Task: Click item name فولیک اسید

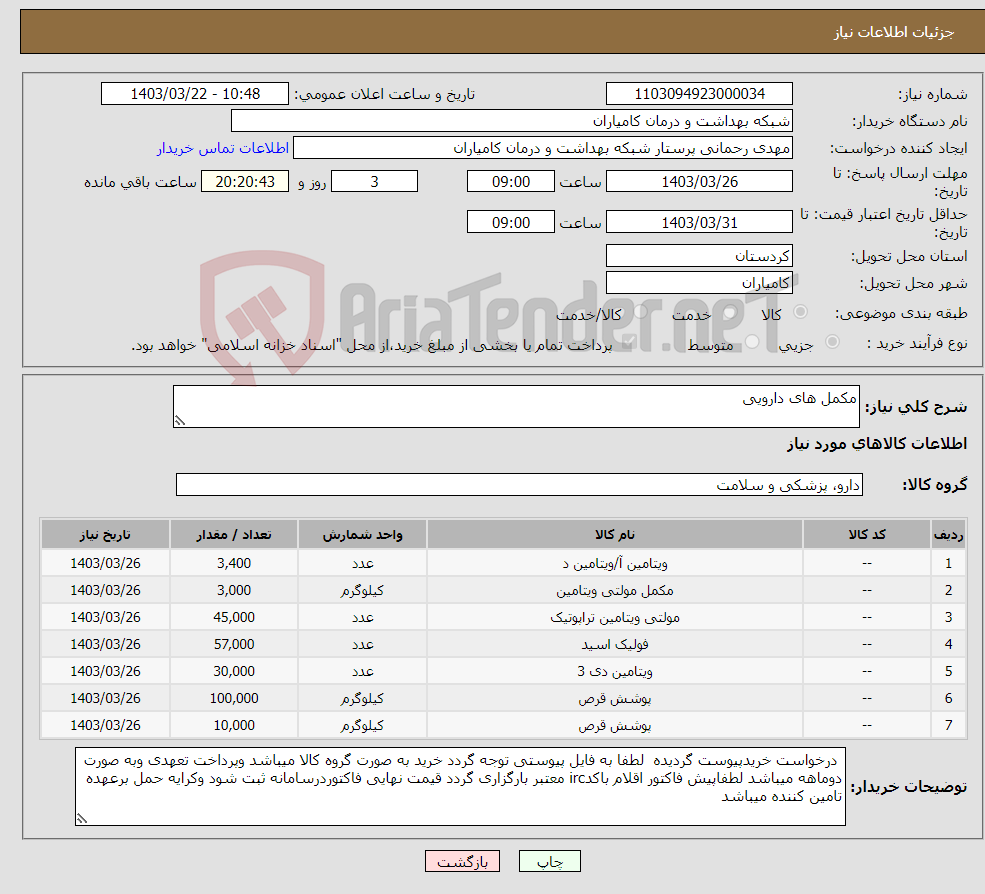Action: tap(615, 645)
